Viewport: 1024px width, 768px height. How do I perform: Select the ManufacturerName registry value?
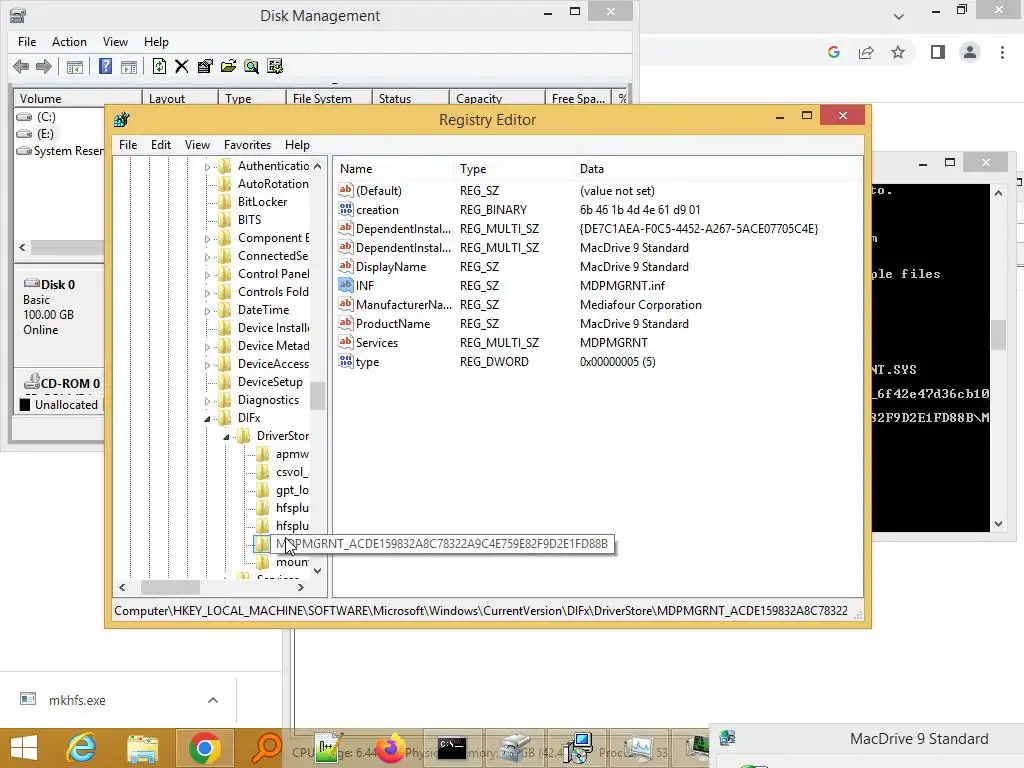pyautogui.click(x=403, y=305)
